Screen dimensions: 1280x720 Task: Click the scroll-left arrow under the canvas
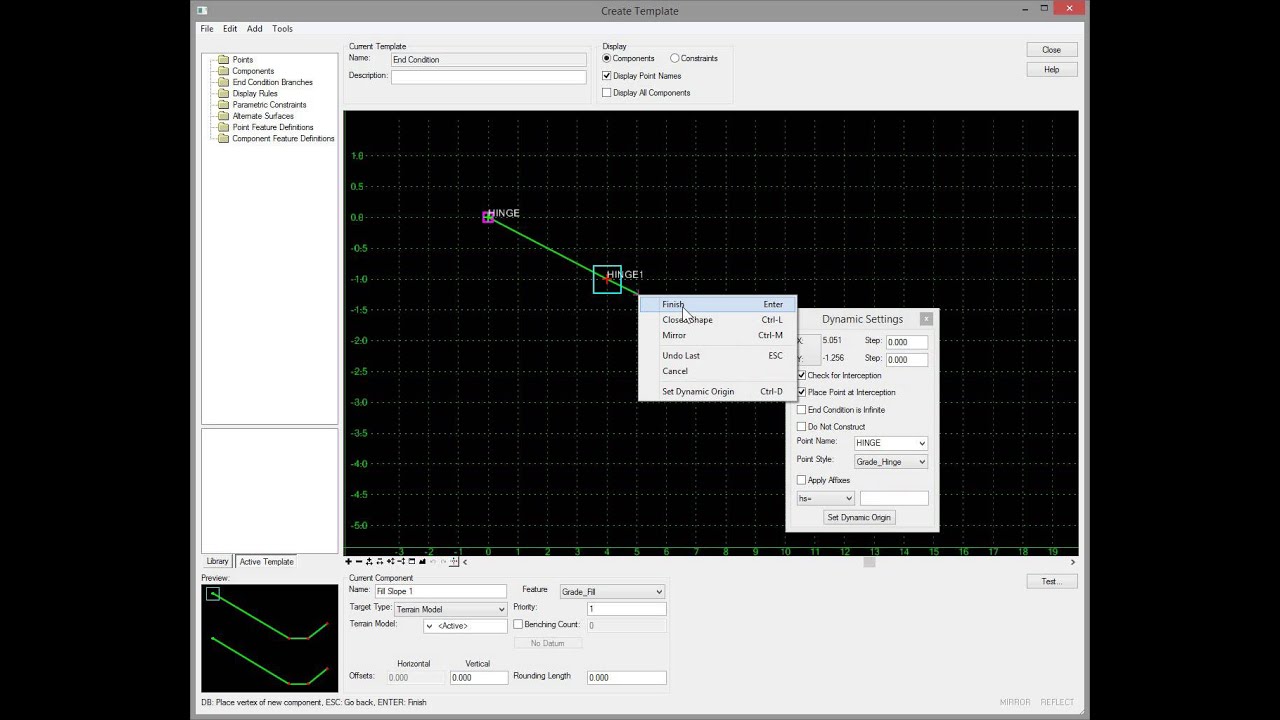tap(465, 562)
